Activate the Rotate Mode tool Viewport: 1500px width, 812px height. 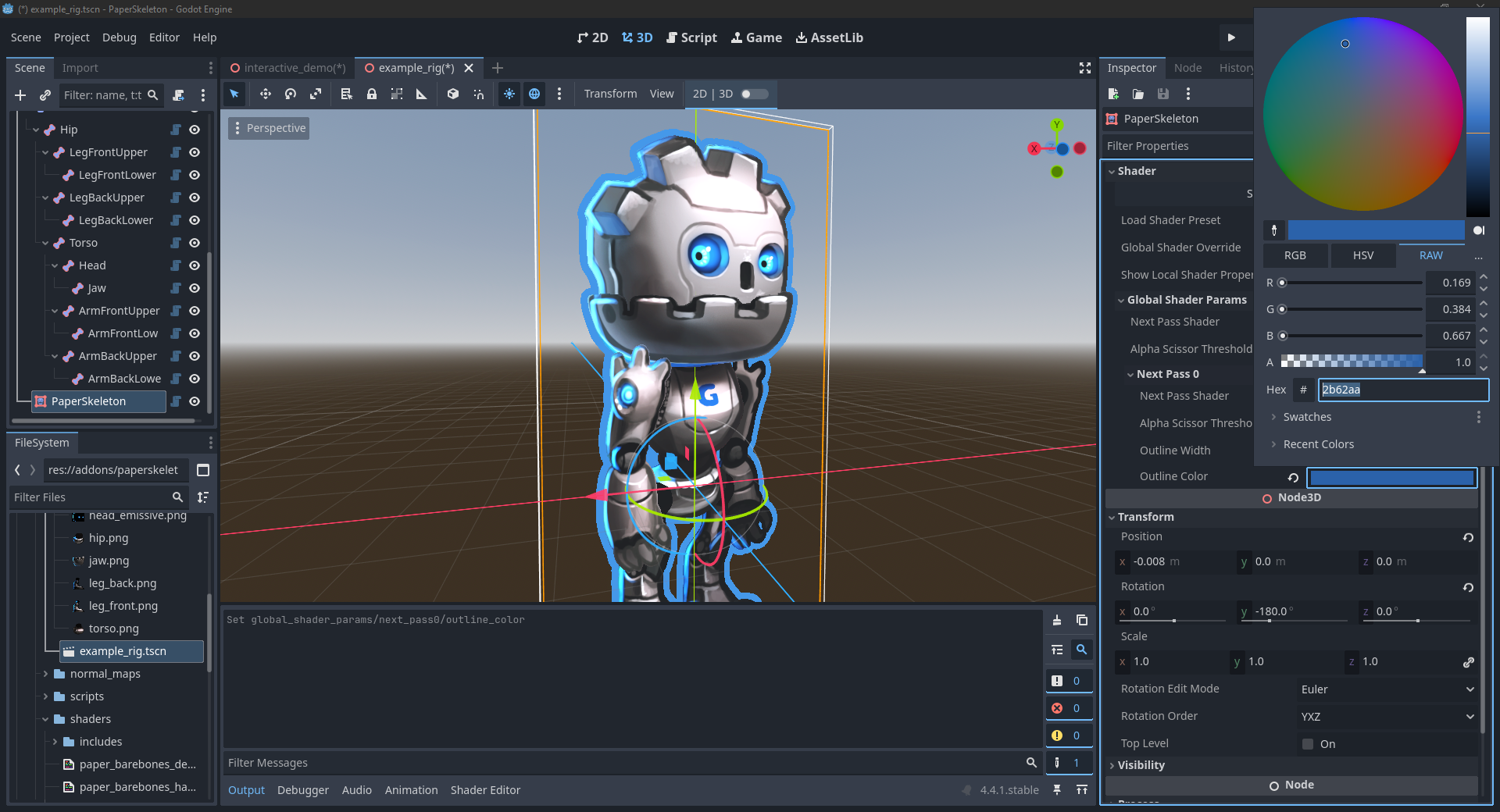click(291, 94)
